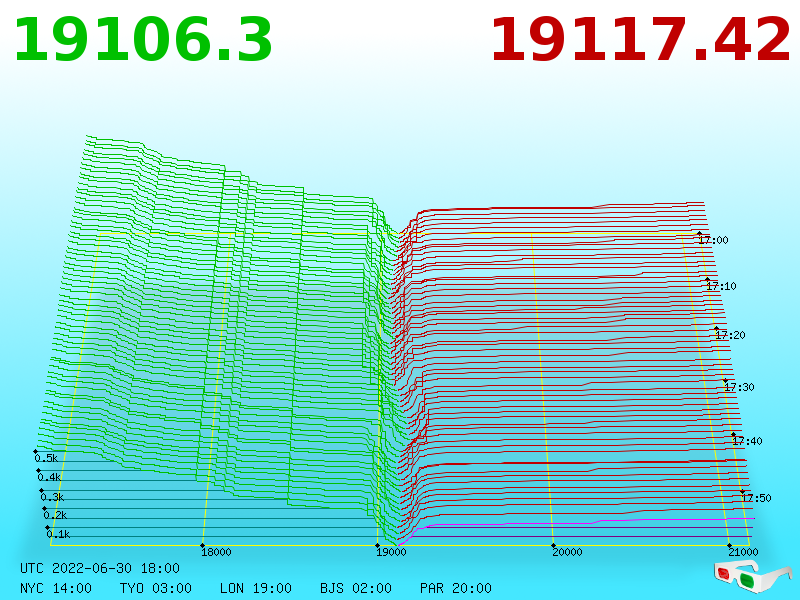Click the 3D glasses icon
This screenshot has height=600, width=800.
point(753,576)
